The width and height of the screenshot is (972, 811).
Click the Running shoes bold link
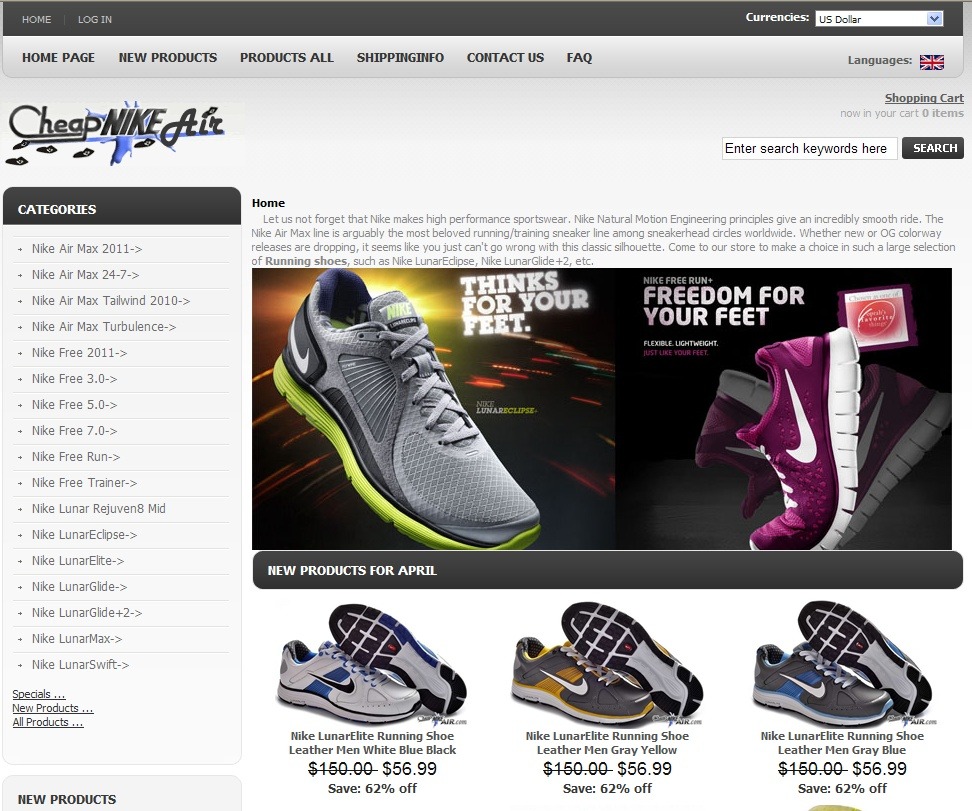pos(306,261)
